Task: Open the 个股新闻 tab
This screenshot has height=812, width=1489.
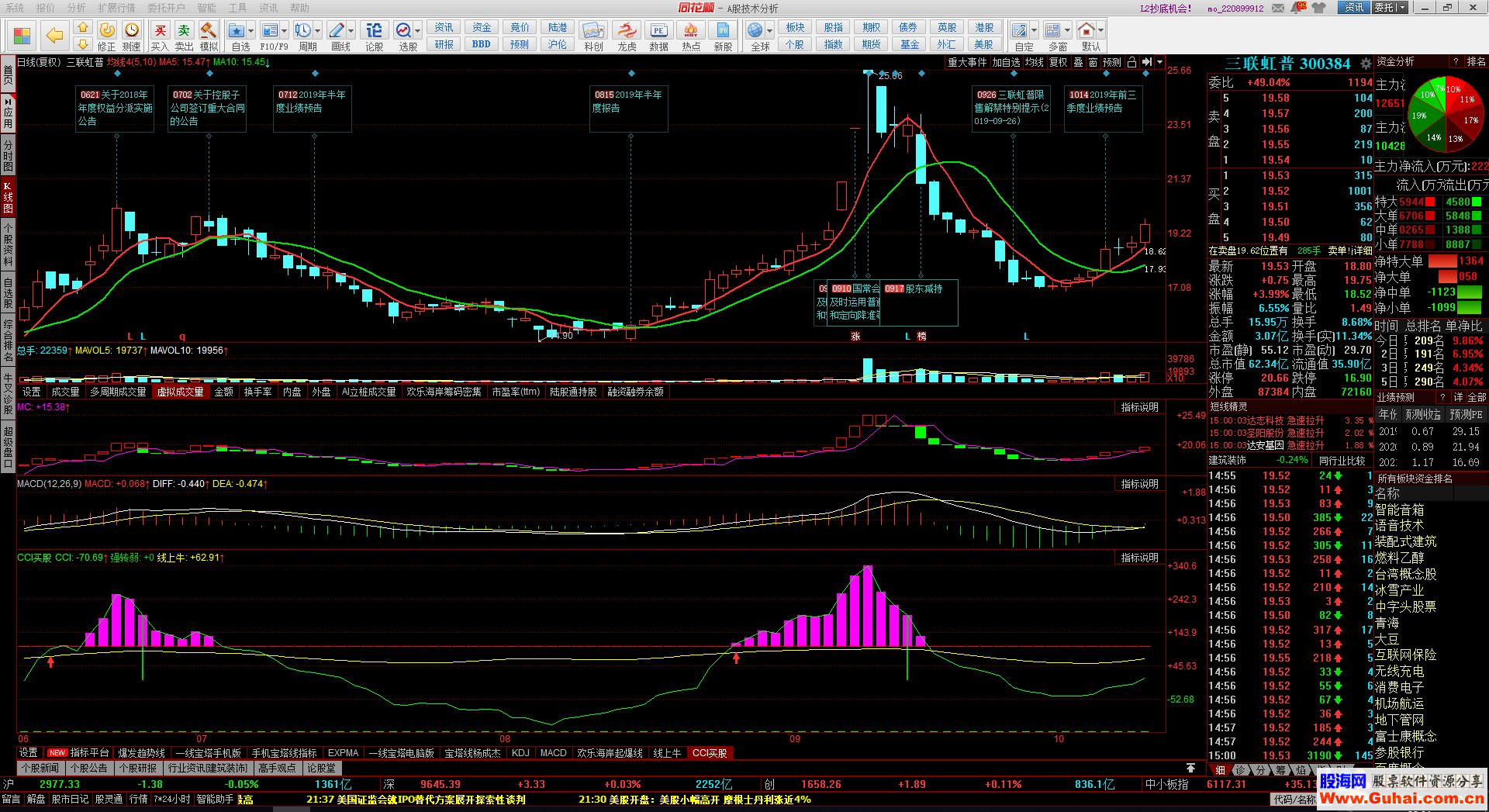Action: coord(40,768)
